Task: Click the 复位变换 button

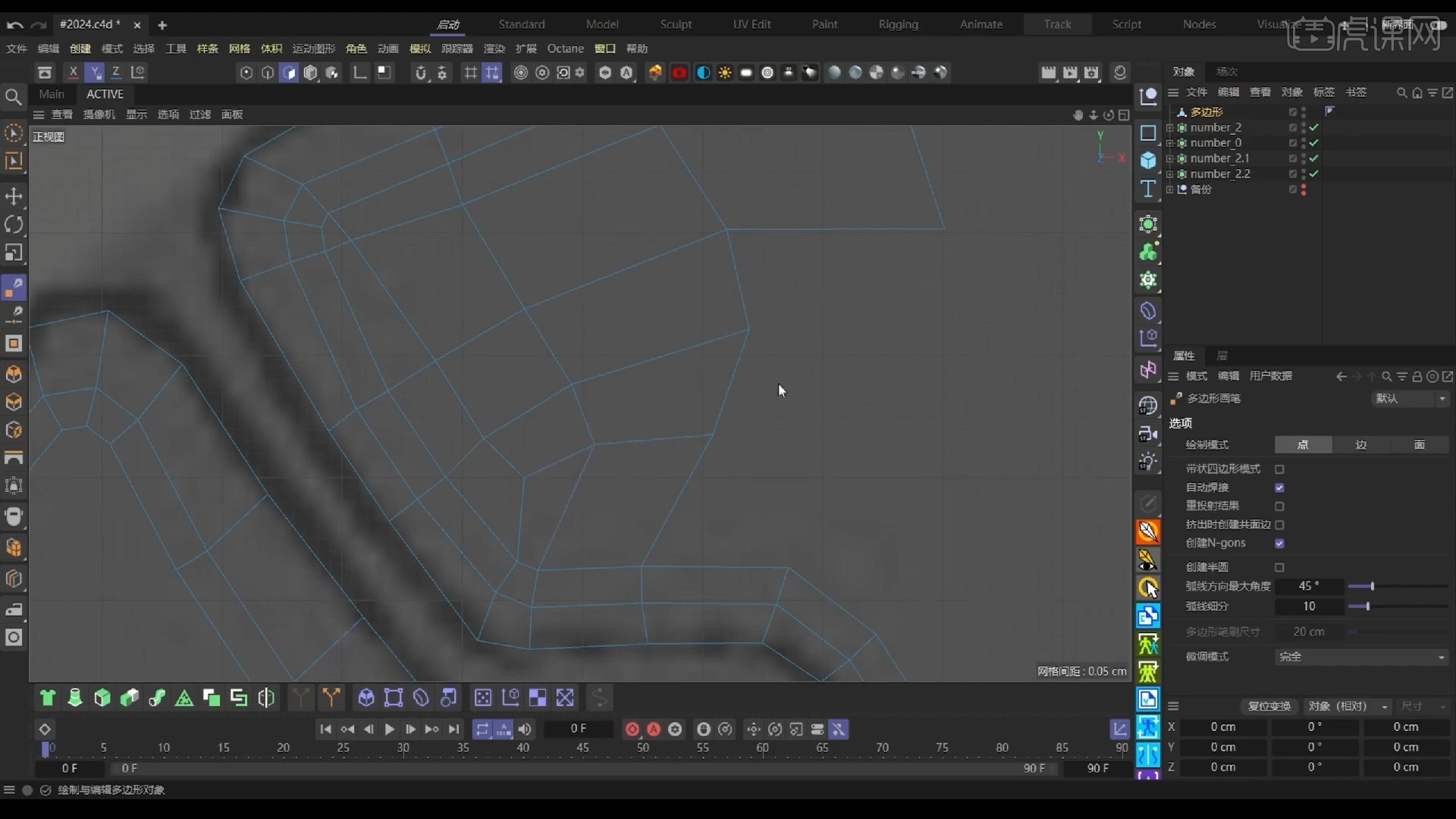Action: [1269, 706]
